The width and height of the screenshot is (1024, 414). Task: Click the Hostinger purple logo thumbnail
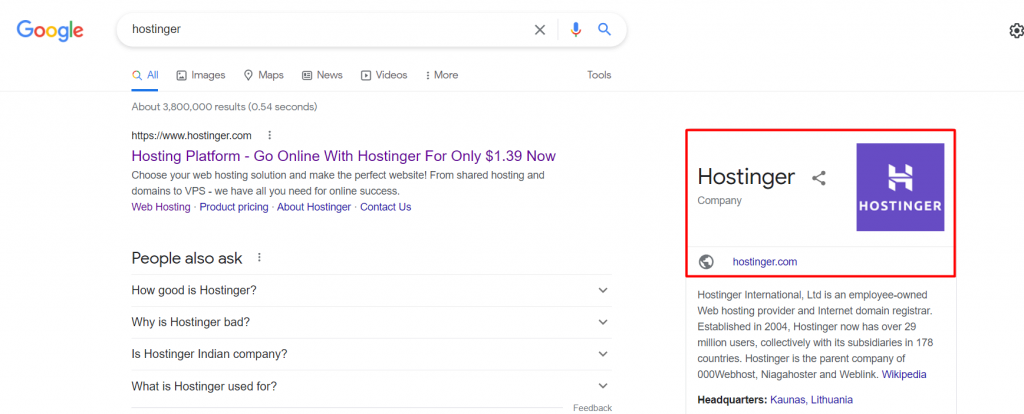coord(900,188)
